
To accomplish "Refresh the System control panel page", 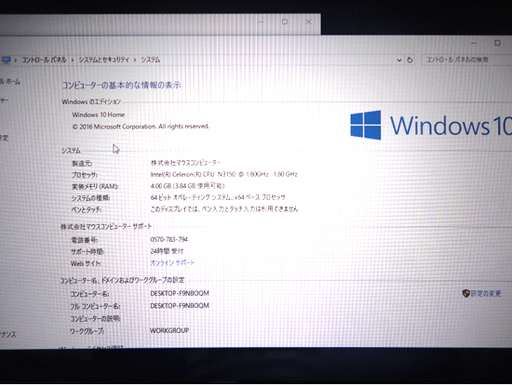I will click(410, 60).
